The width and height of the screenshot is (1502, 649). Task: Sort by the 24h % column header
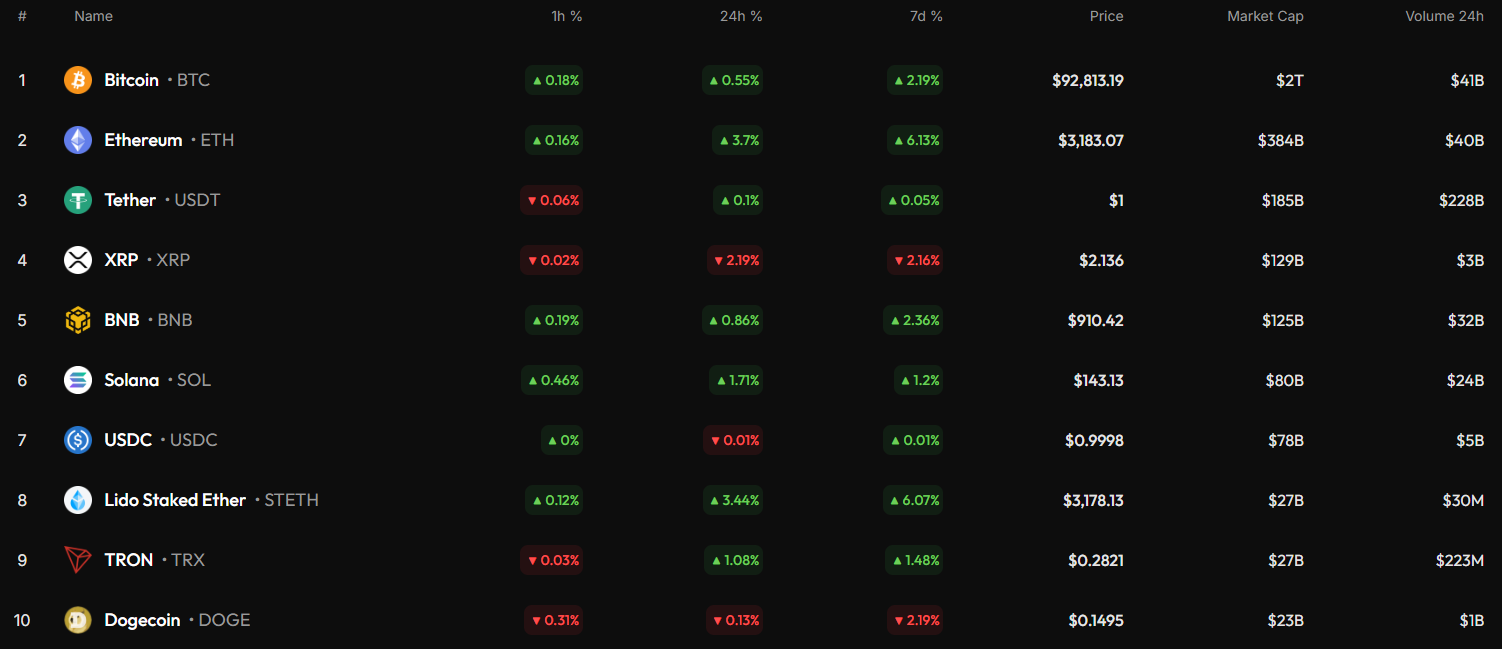point(740,16)
